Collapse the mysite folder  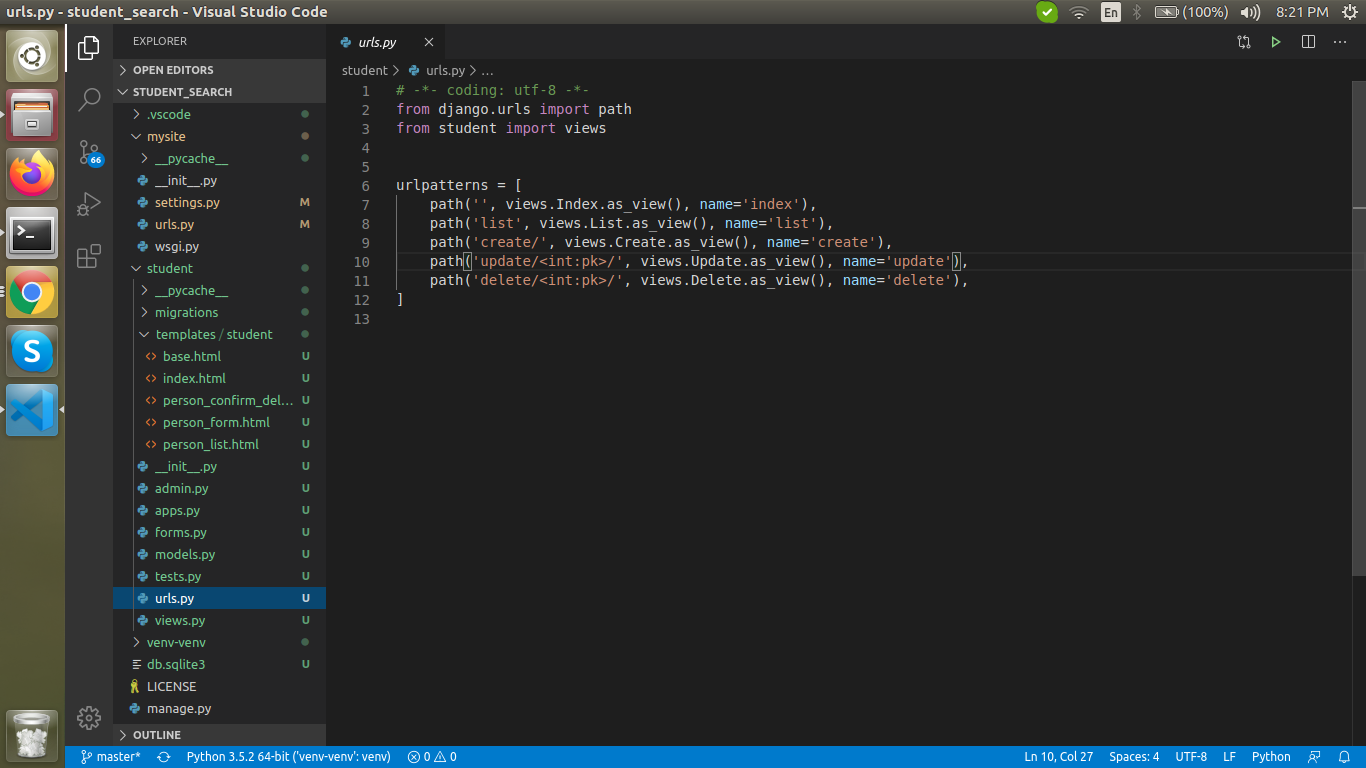219,136
